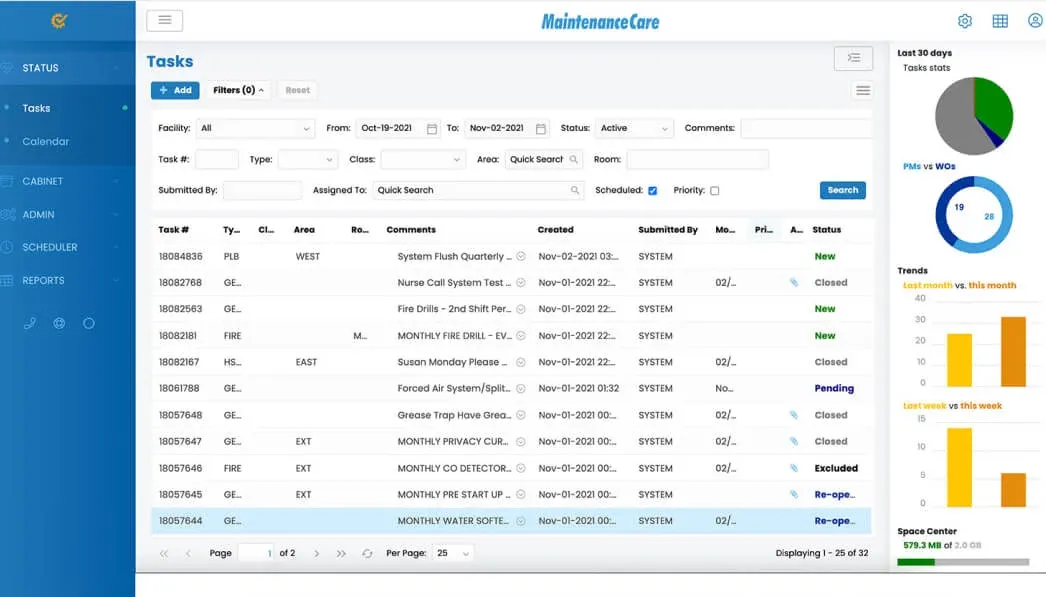
Task: Sort by Status column header
Action: [827, 229]
